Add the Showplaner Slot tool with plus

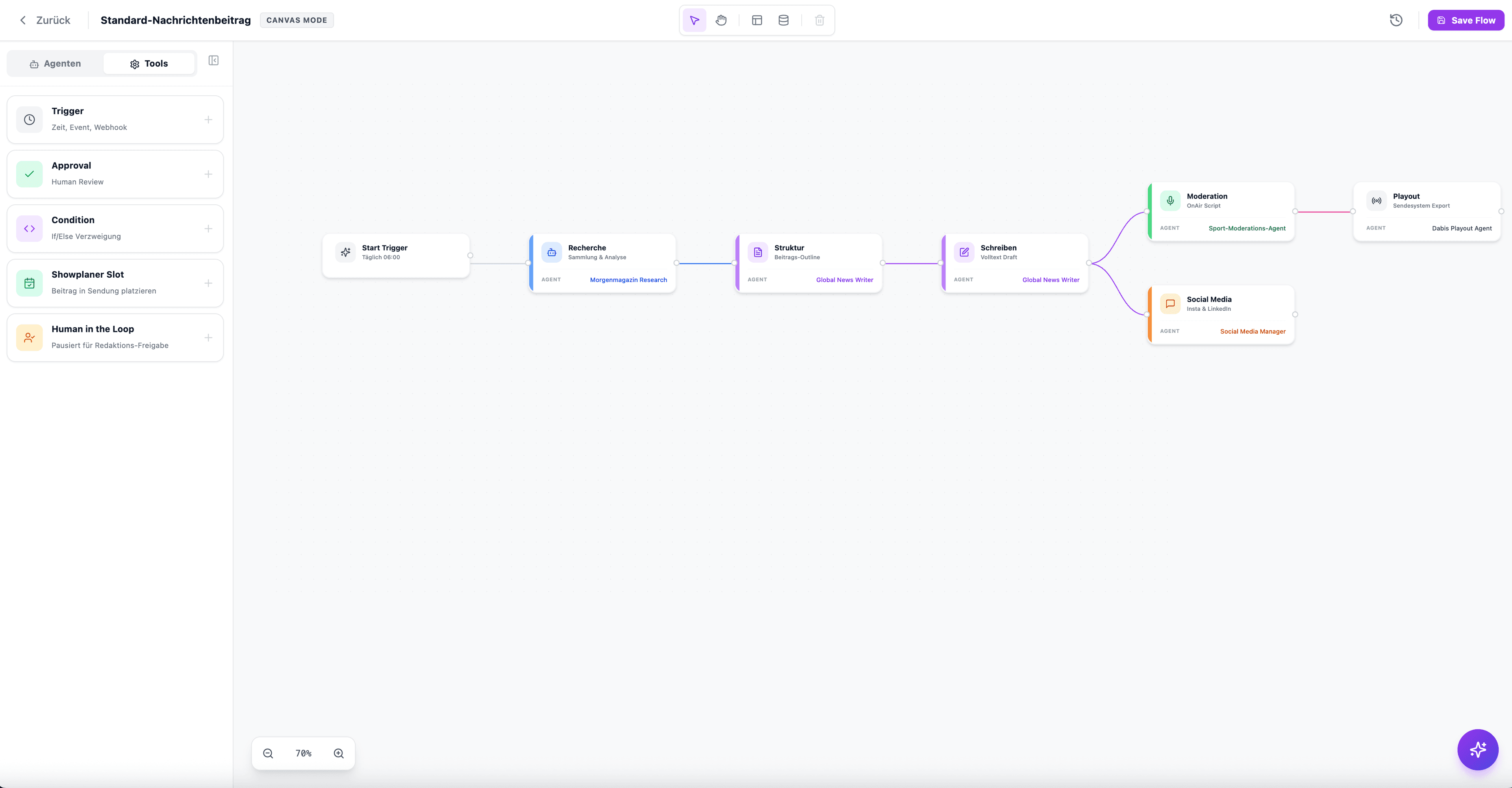click(208, 283)
